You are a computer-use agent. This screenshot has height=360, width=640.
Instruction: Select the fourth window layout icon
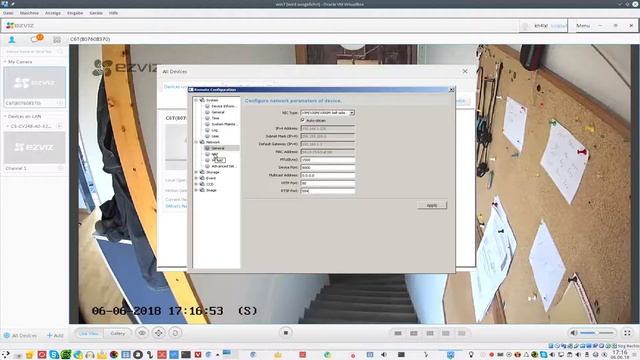[x=446, y=333]
